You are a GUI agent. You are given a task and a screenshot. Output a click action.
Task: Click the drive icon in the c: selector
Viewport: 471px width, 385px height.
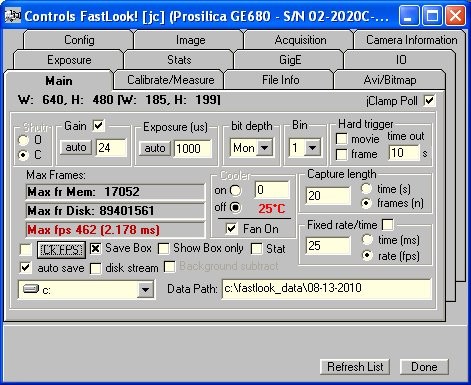tap(31, 288)
